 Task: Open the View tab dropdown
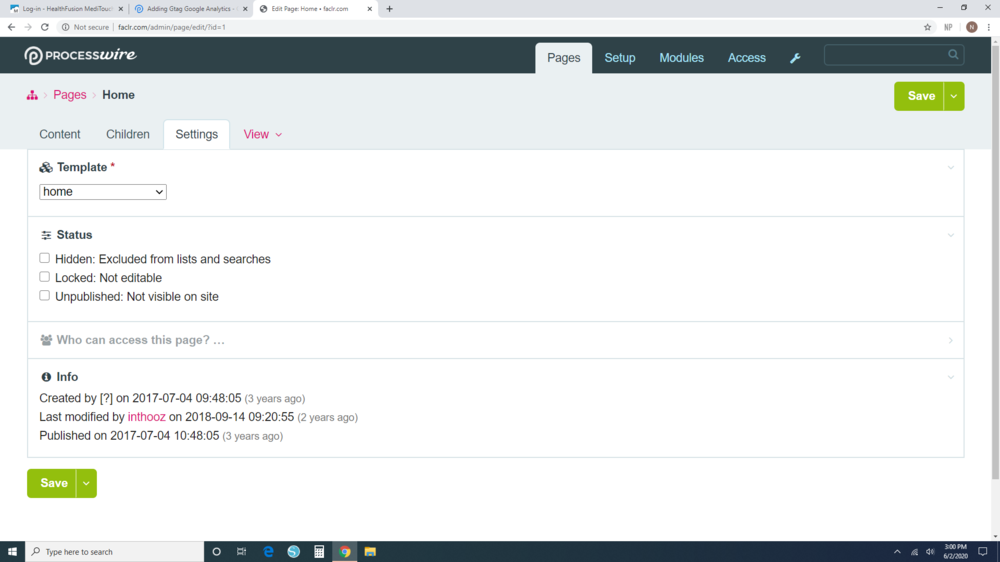coord(263,134)
